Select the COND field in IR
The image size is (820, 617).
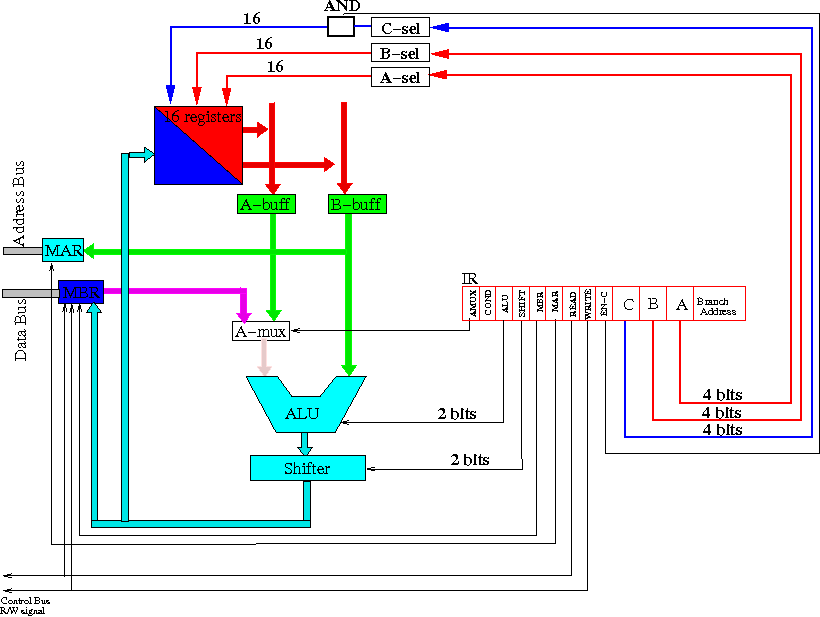[x=489, y=303]
